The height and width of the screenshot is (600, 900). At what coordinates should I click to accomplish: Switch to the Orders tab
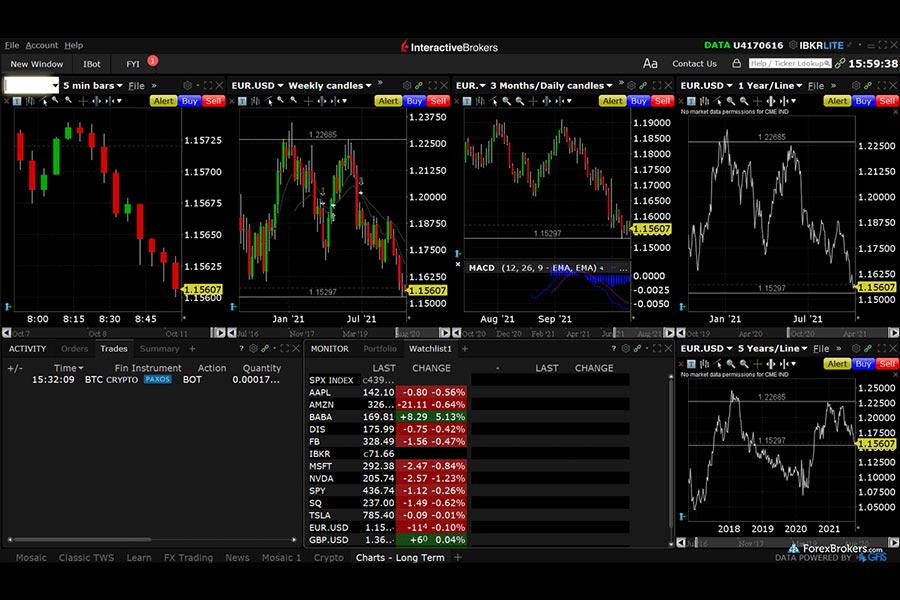point(75,349)
